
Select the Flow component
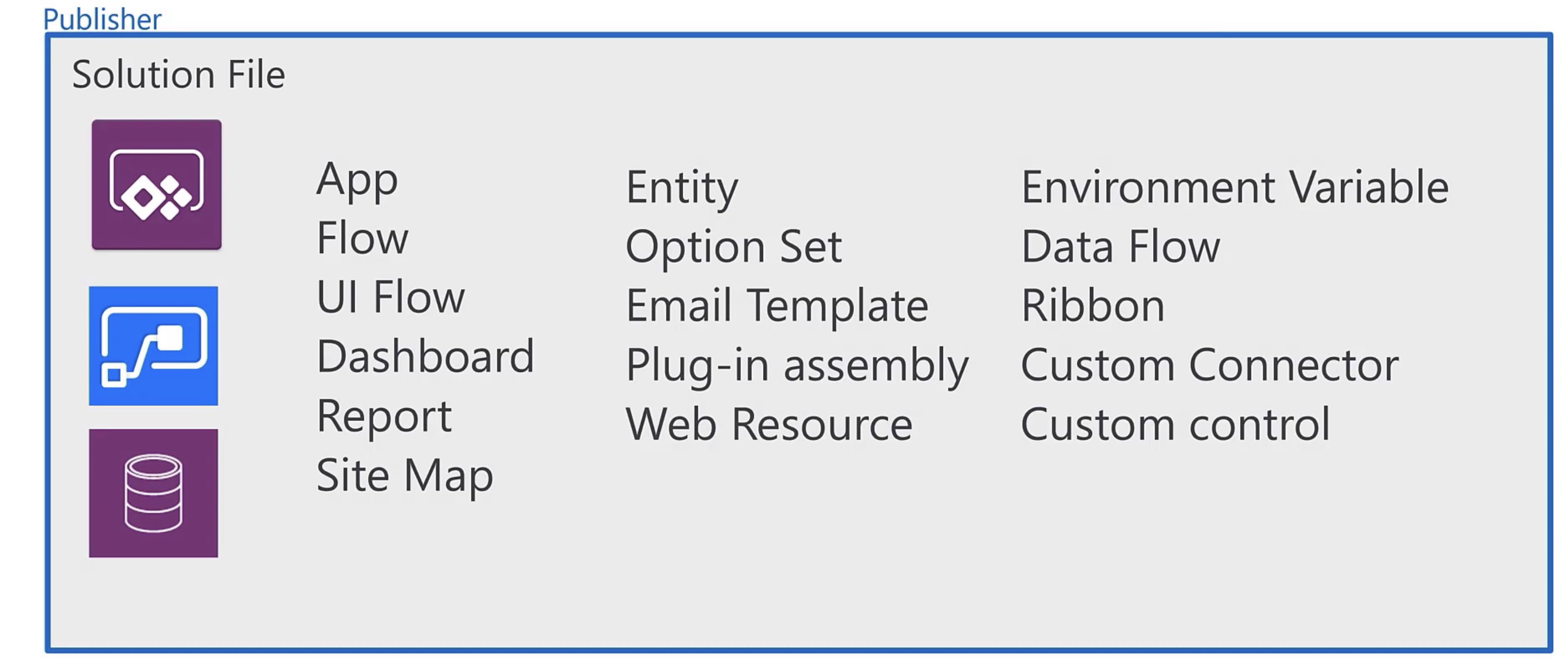[363, 238]
